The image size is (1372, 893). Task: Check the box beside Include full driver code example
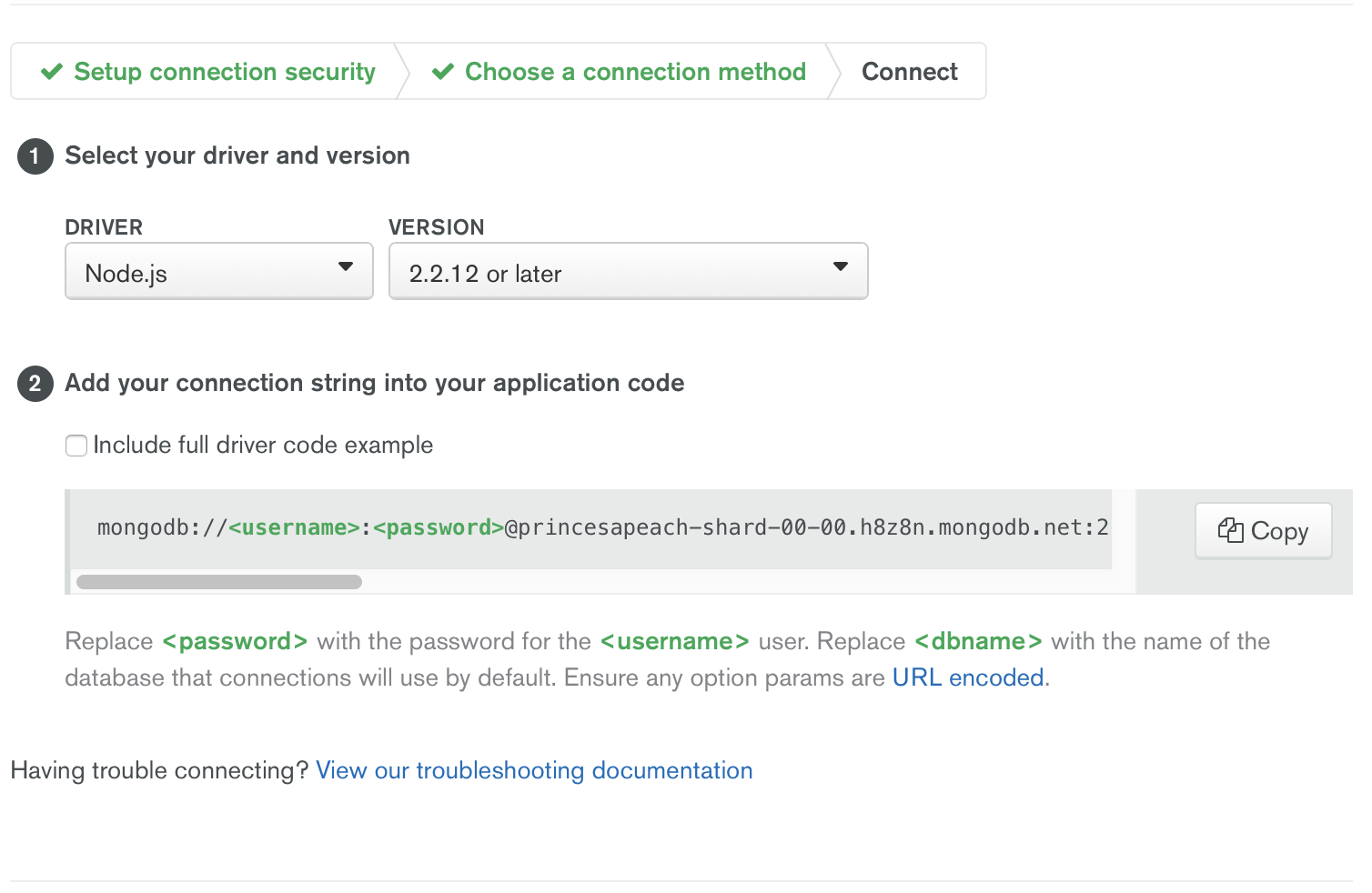coord(76,446)
